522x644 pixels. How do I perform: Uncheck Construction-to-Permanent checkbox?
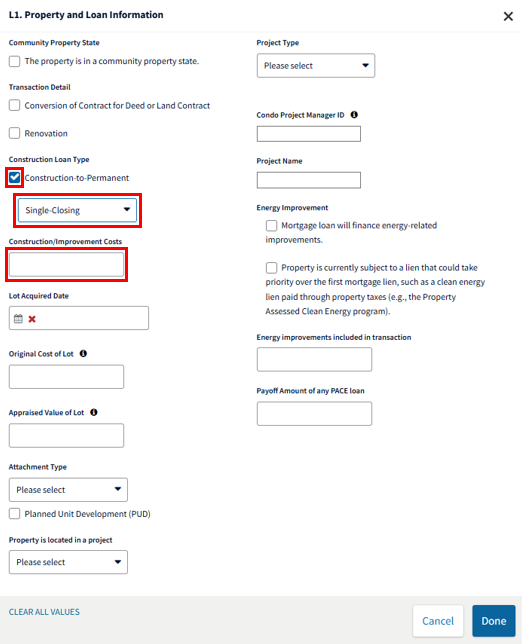[14, 177]
